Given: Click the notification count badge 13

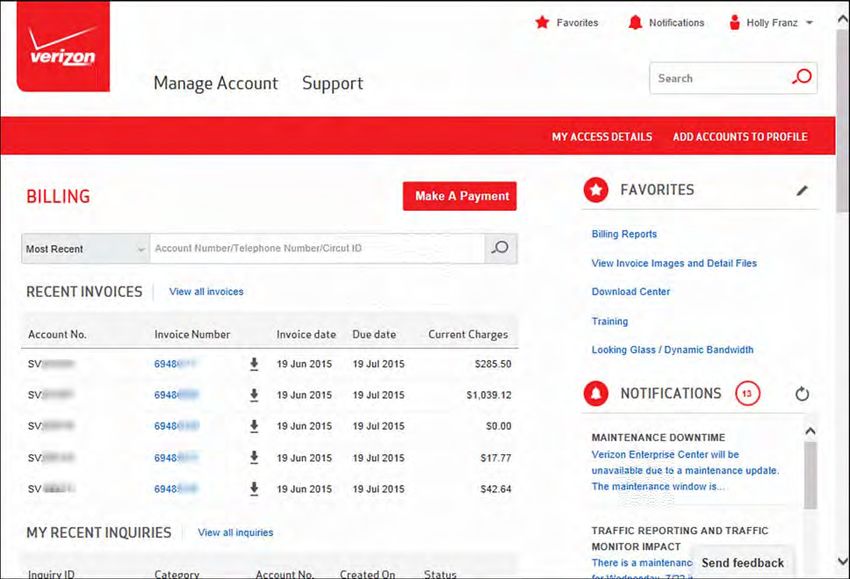Looking at the screenshot, I should [x=748, y=393].
